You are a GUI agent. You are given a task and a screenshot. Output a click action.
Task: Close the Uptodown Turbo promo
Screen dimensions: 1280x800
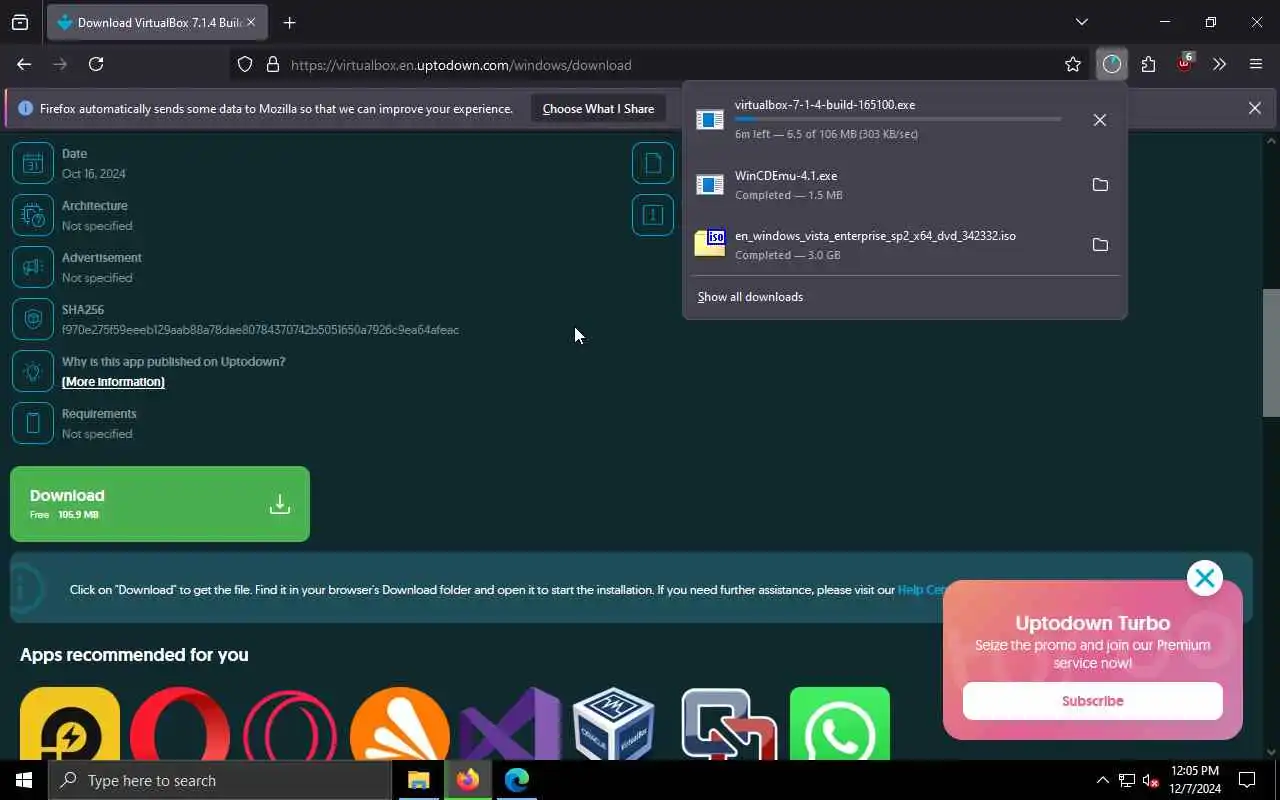click(x=1204, y=578)
